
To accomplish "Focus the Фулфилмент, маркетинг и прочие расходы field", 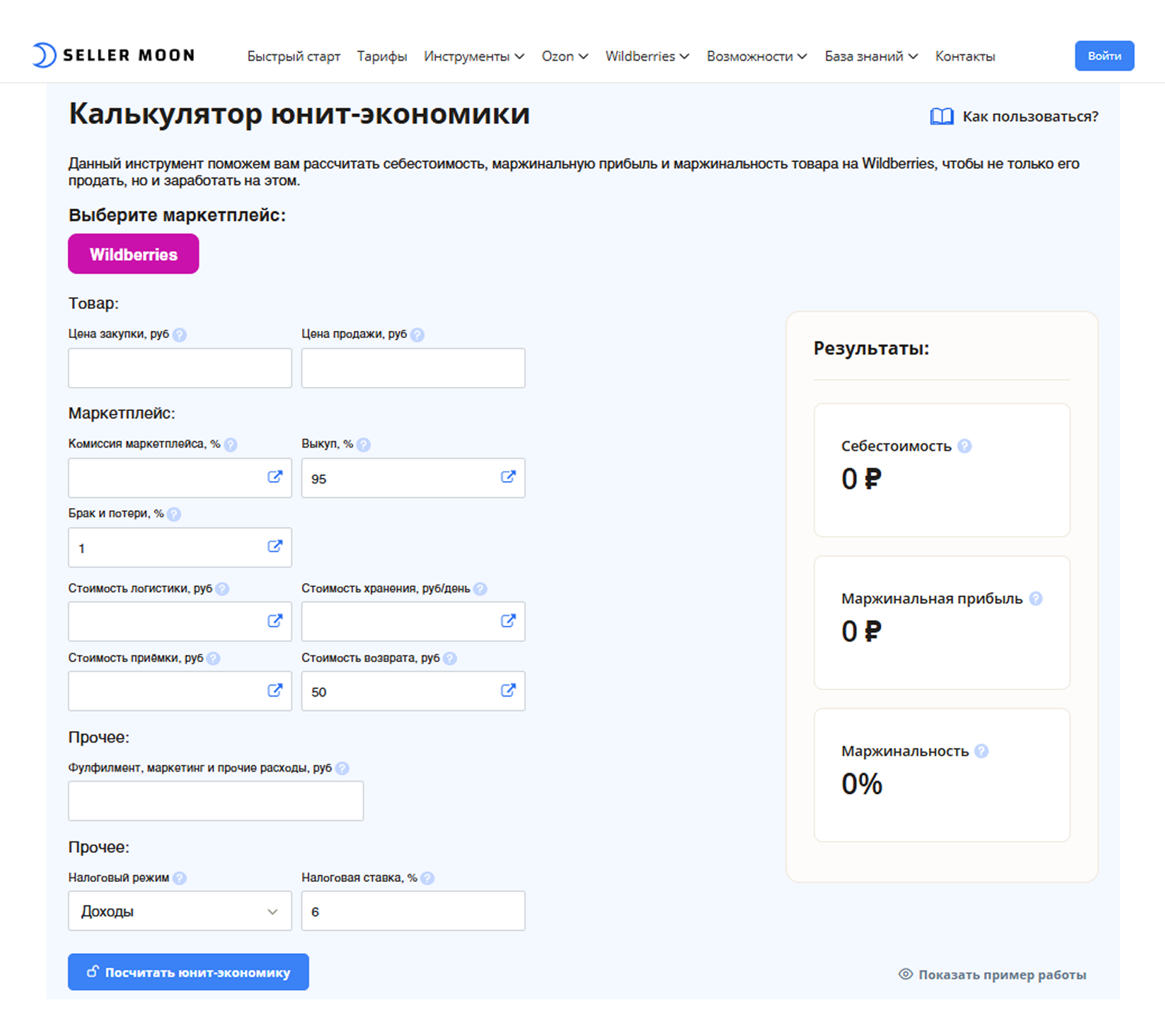I will click(x=216, y=801).
